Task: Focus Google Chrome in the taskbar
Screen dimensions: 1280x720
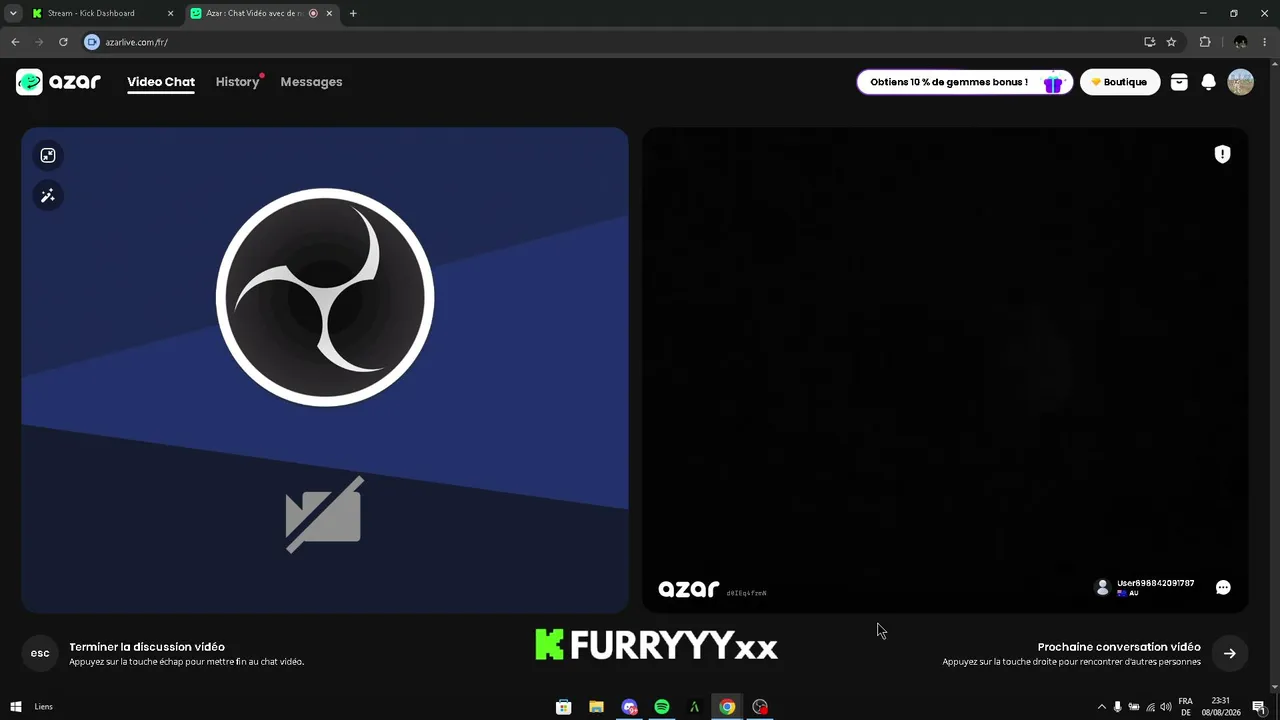Action: (727, 707)
